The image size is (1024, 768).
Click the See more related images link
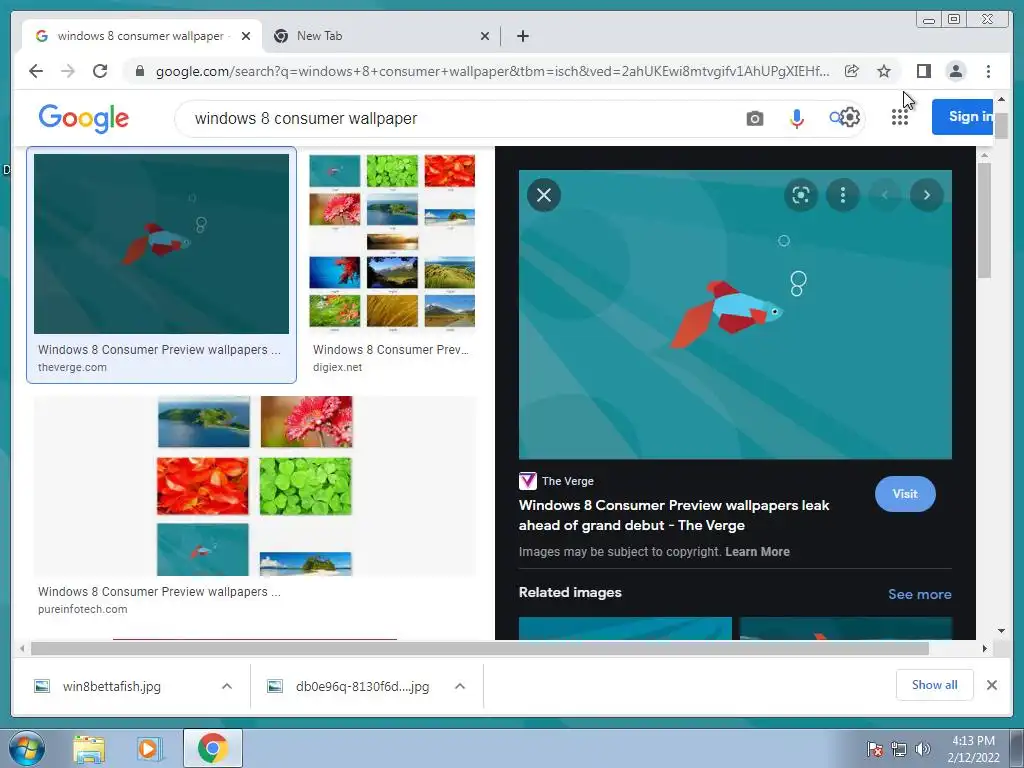[920, 594]
